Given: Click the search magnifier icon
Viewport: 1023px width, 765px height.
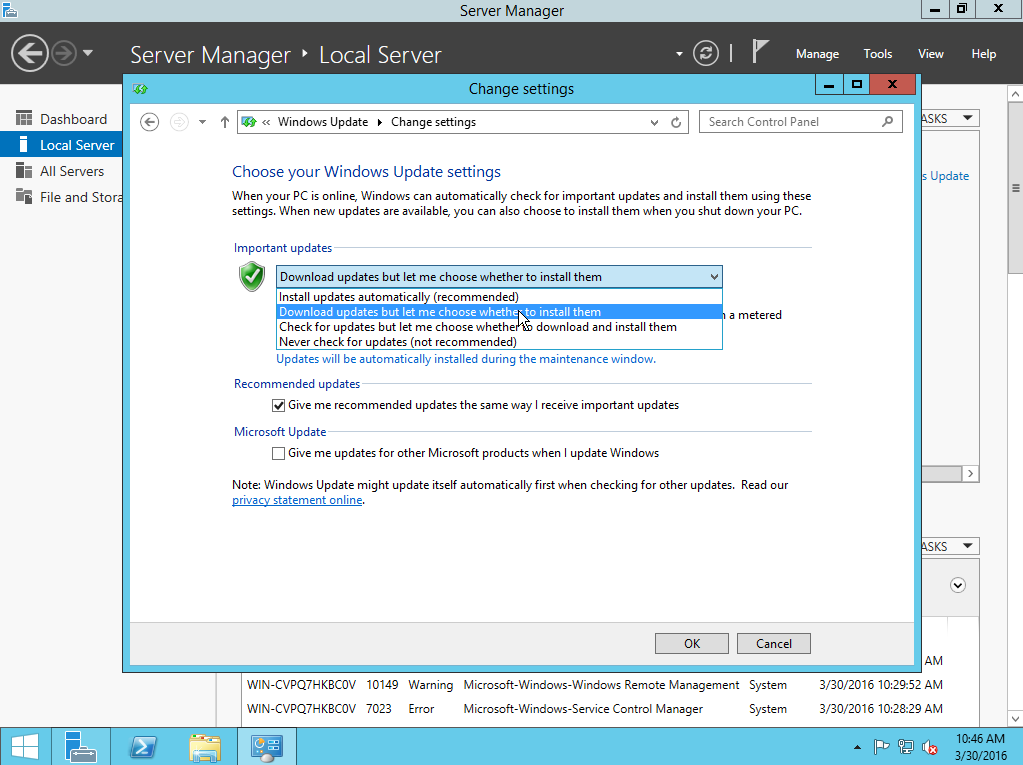Looking at the screenshot, I should (x=887, y=121).
